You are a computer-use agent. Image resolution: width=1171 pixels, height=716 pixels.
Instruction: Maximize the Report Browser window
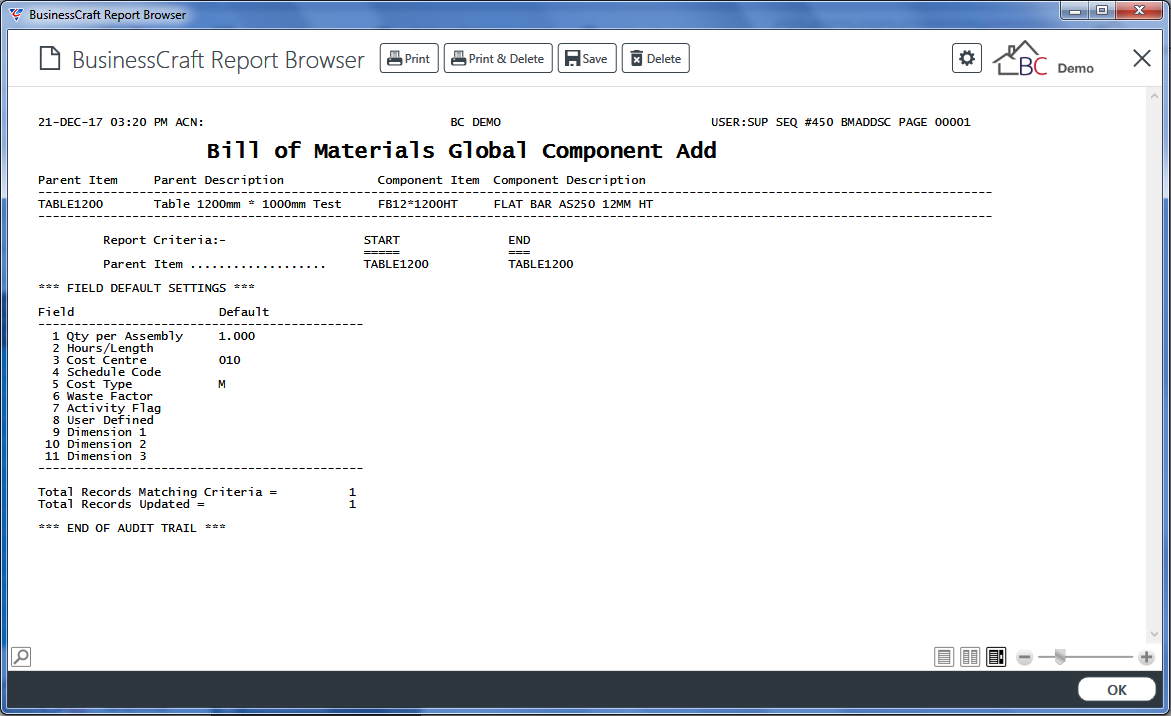coord(1102,10)
